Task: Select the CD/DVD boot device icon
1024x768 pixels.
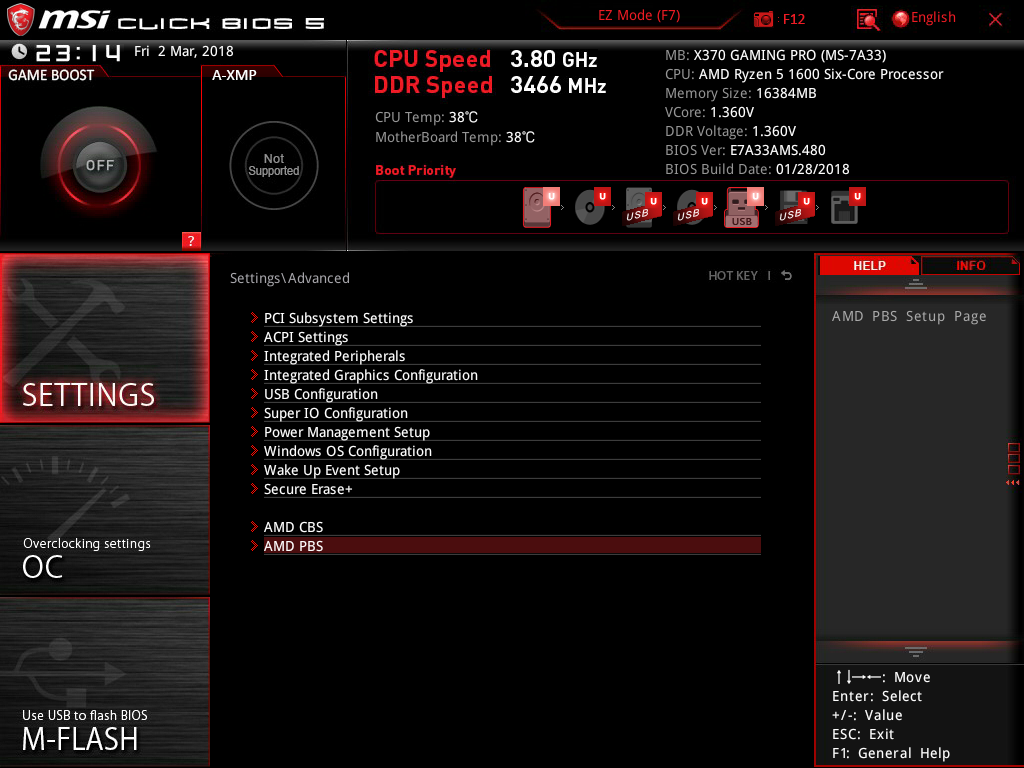Action: [592, 207]
